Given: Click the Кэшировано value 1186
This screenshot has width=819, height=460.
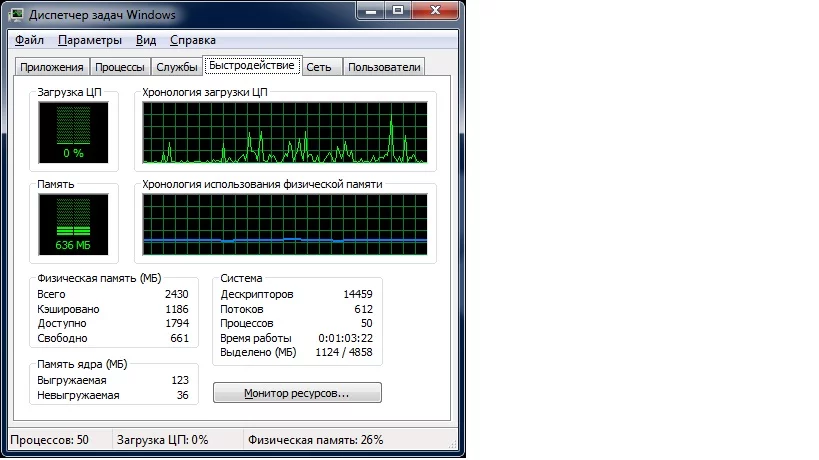Looking at the screenshot, I should click(x=177, y=309).
